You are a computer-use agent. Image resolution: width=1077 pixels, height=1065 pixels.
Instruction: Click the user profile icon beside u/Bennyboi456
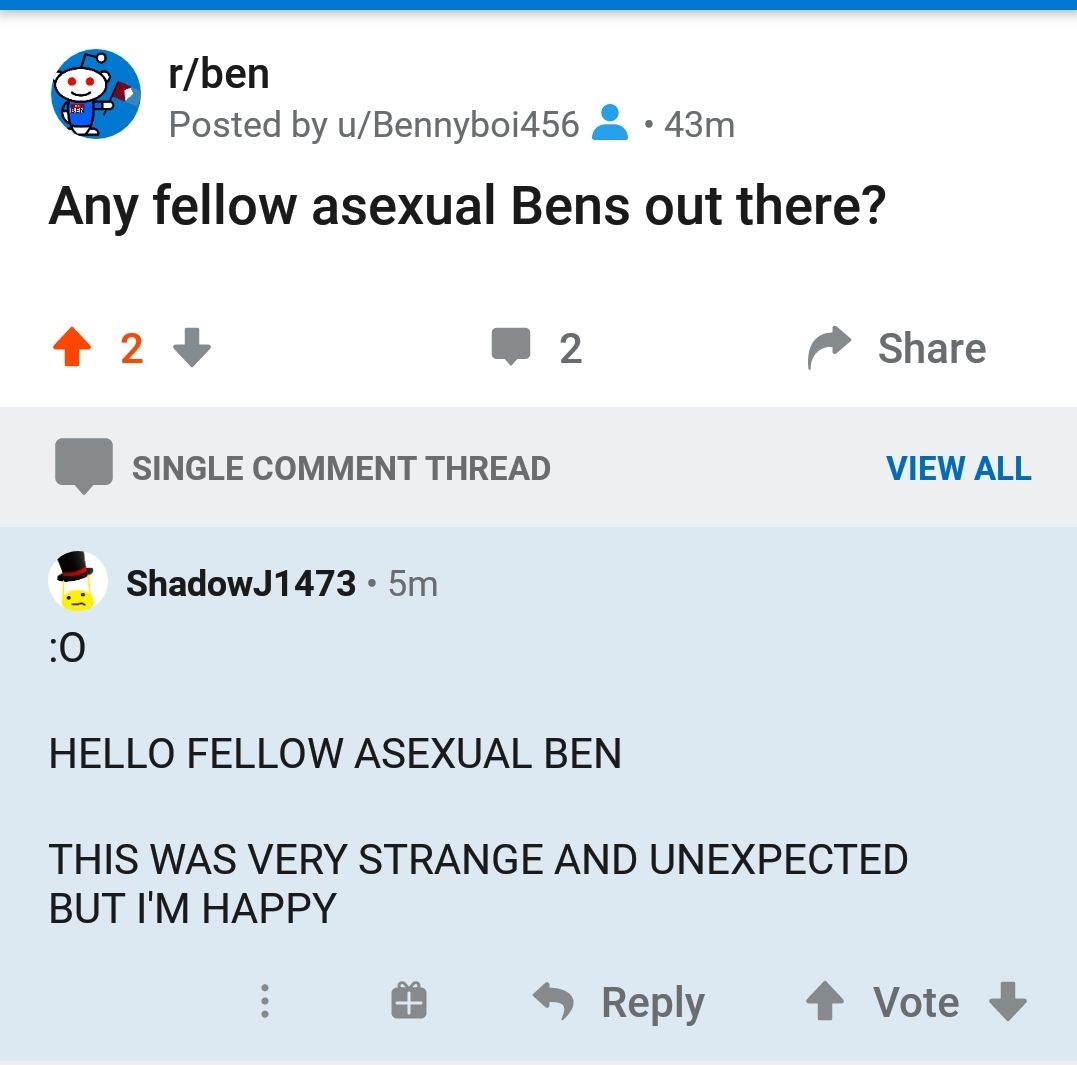[x=613, y=123]
